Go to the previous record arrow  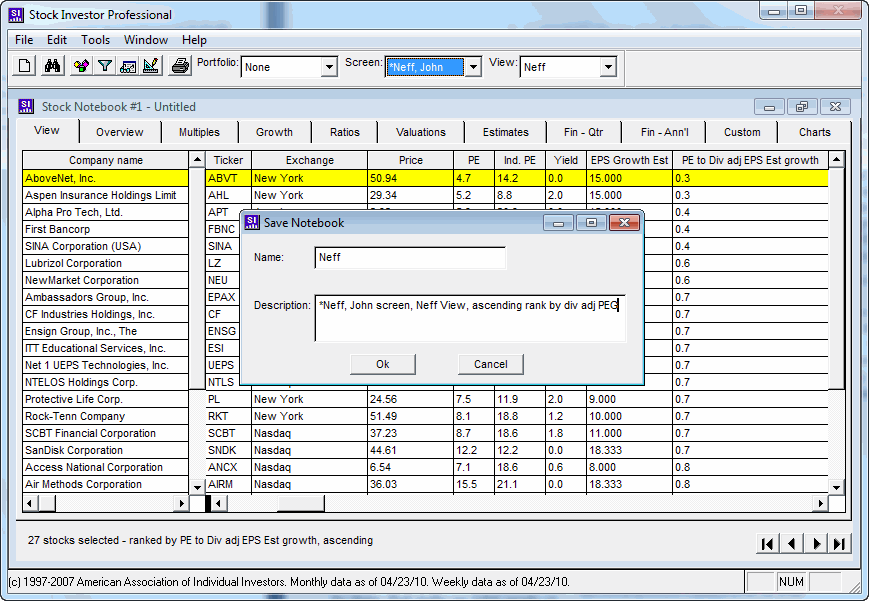(x=791, y=544)
